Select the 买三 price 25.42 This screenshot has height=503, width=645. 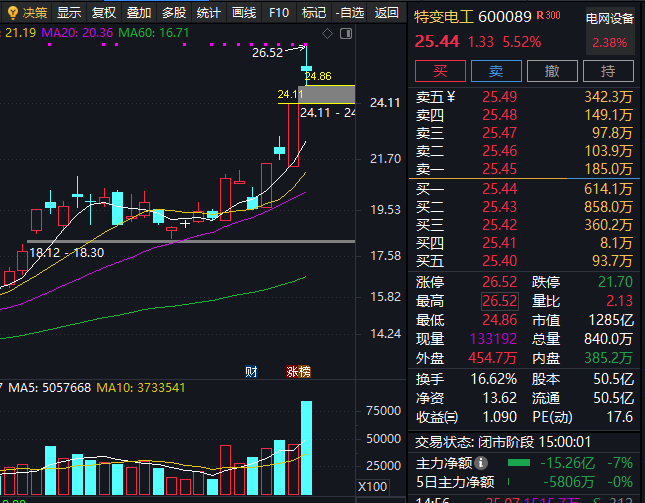(x=499, y=225)
